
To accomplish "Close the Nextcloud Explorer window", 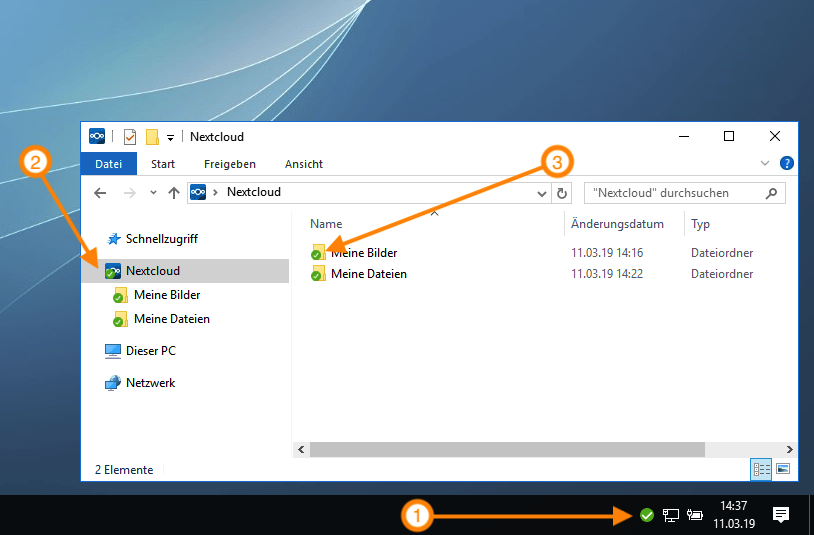I will (x=775, y=136).
